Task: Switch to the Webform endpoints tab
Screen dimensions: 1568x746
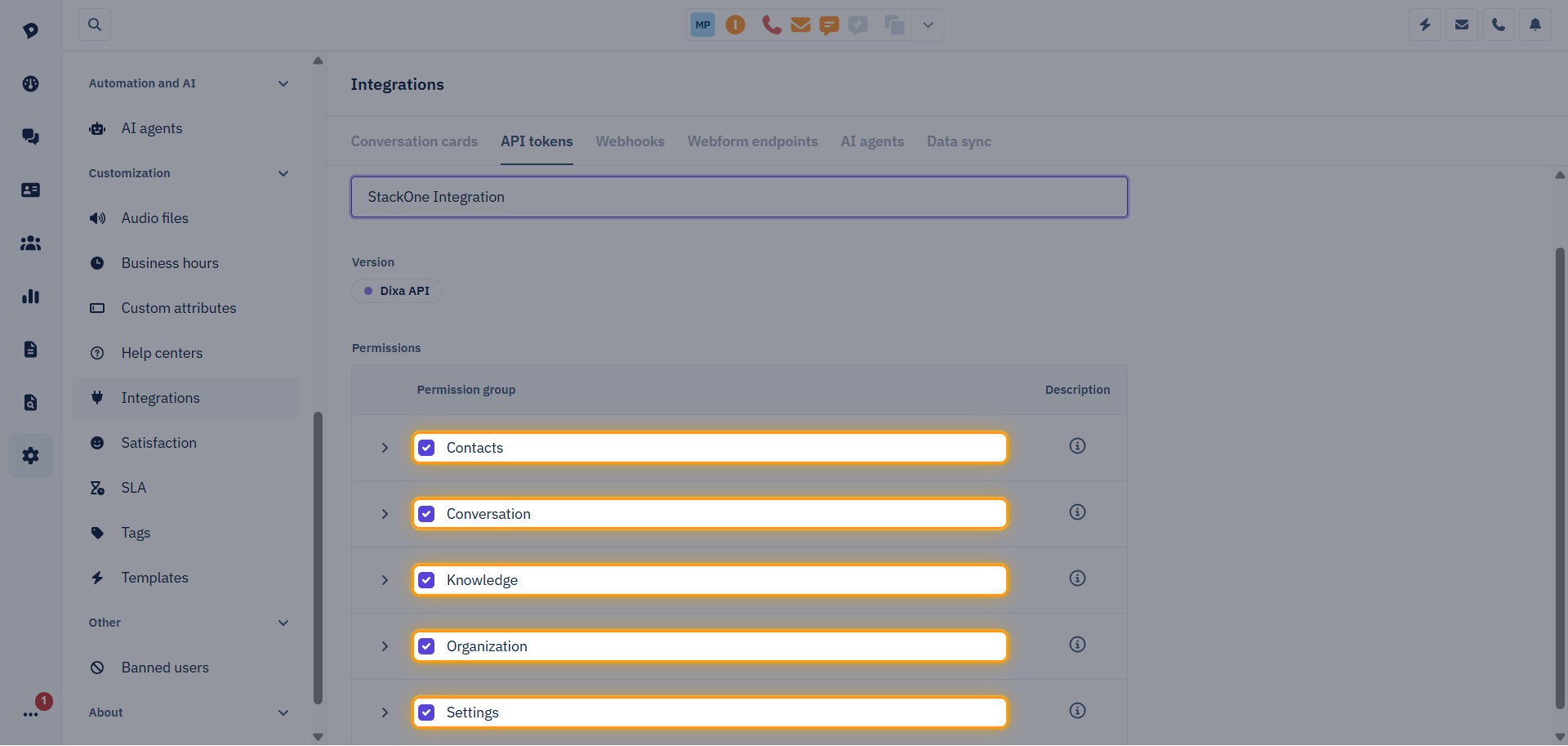Action: pyautogui.click(x=752, y=141)
